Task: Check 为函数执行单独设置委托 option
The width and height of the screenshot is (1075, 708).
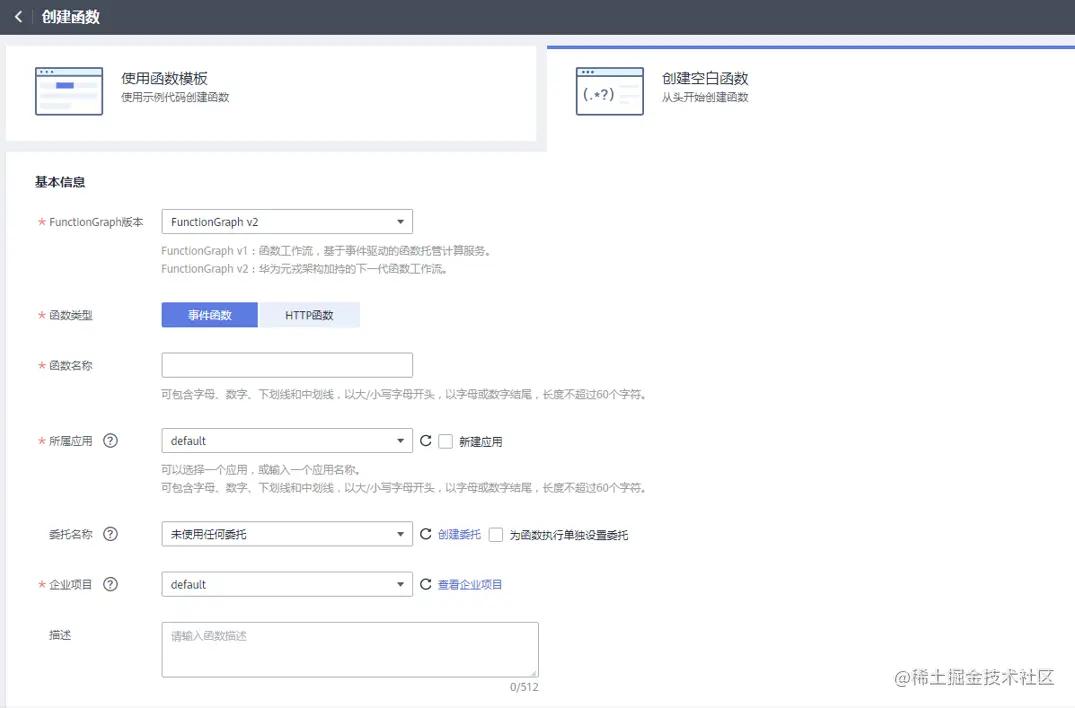Action: [496, 535]
